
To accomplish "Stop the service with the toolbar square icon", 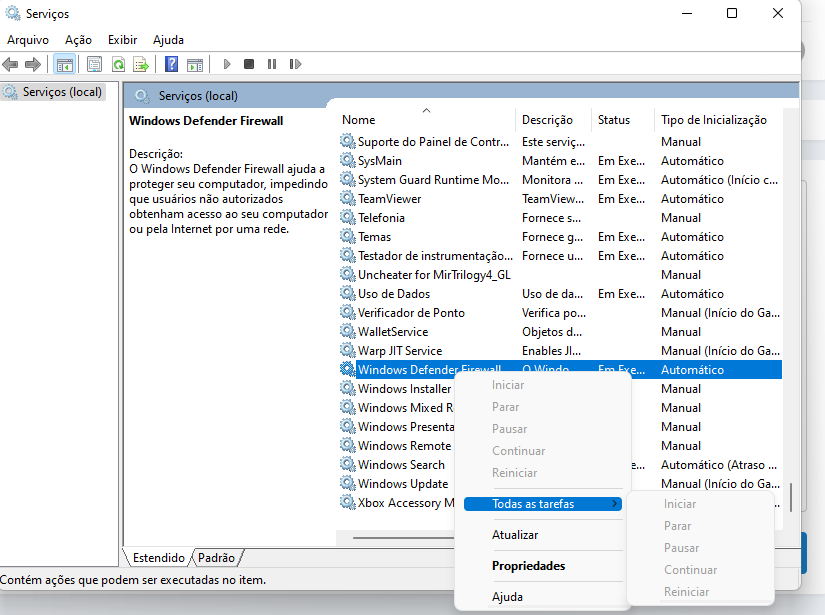I will click(249, 64).
